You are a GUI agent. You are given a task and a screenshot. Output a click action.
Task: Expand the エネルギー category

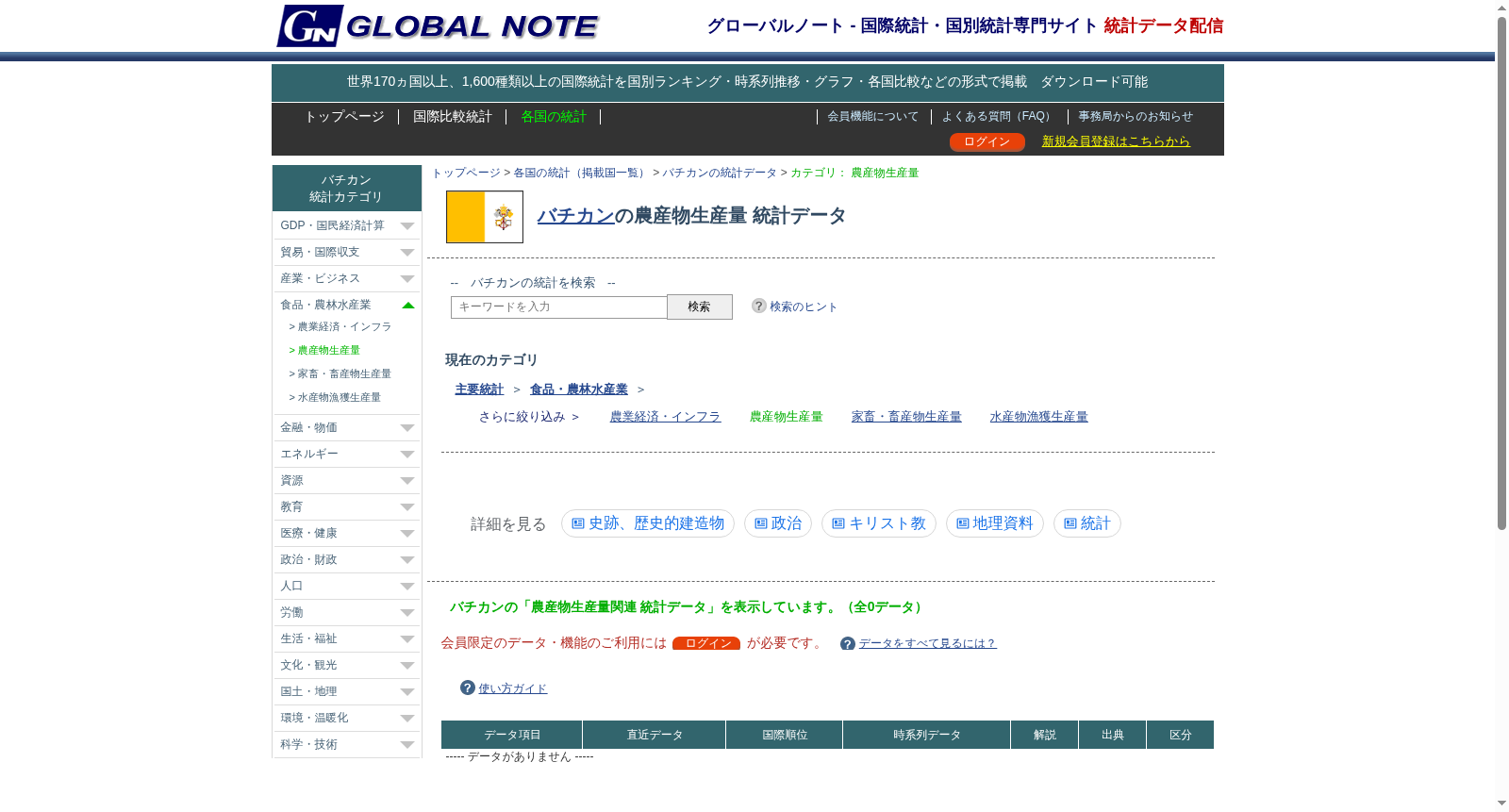(x=347, y=454)
